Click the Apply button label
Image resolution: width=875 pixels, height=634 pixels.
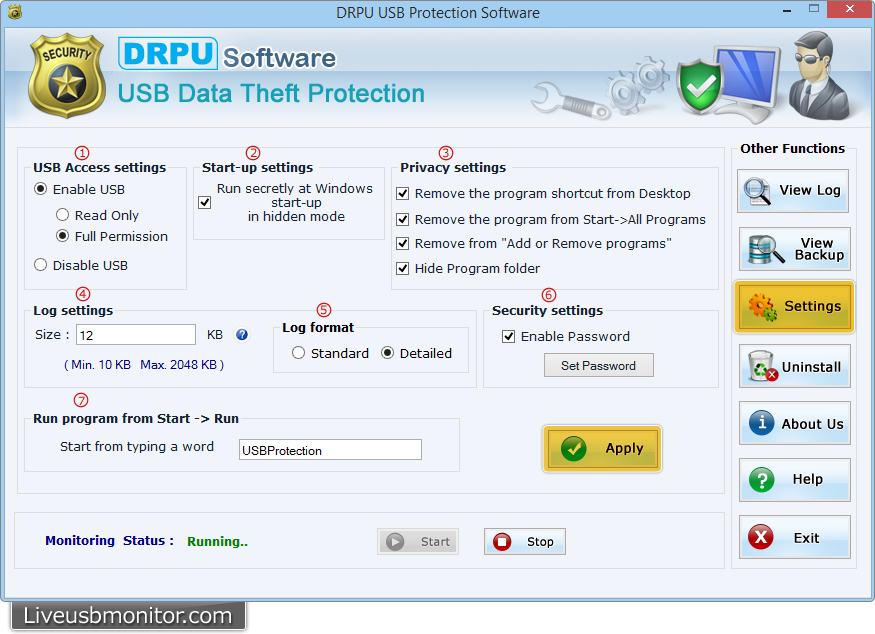[x=624, y=448]
